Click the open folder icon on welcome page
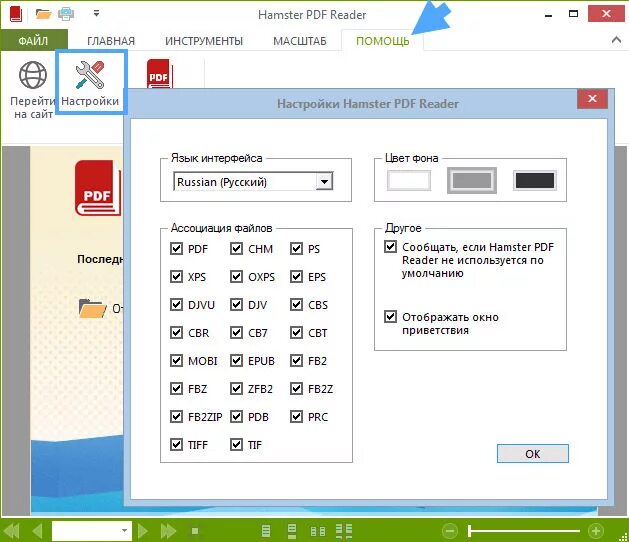The height and width of the screenshot is (542, 629). click(x=93, y=308)
